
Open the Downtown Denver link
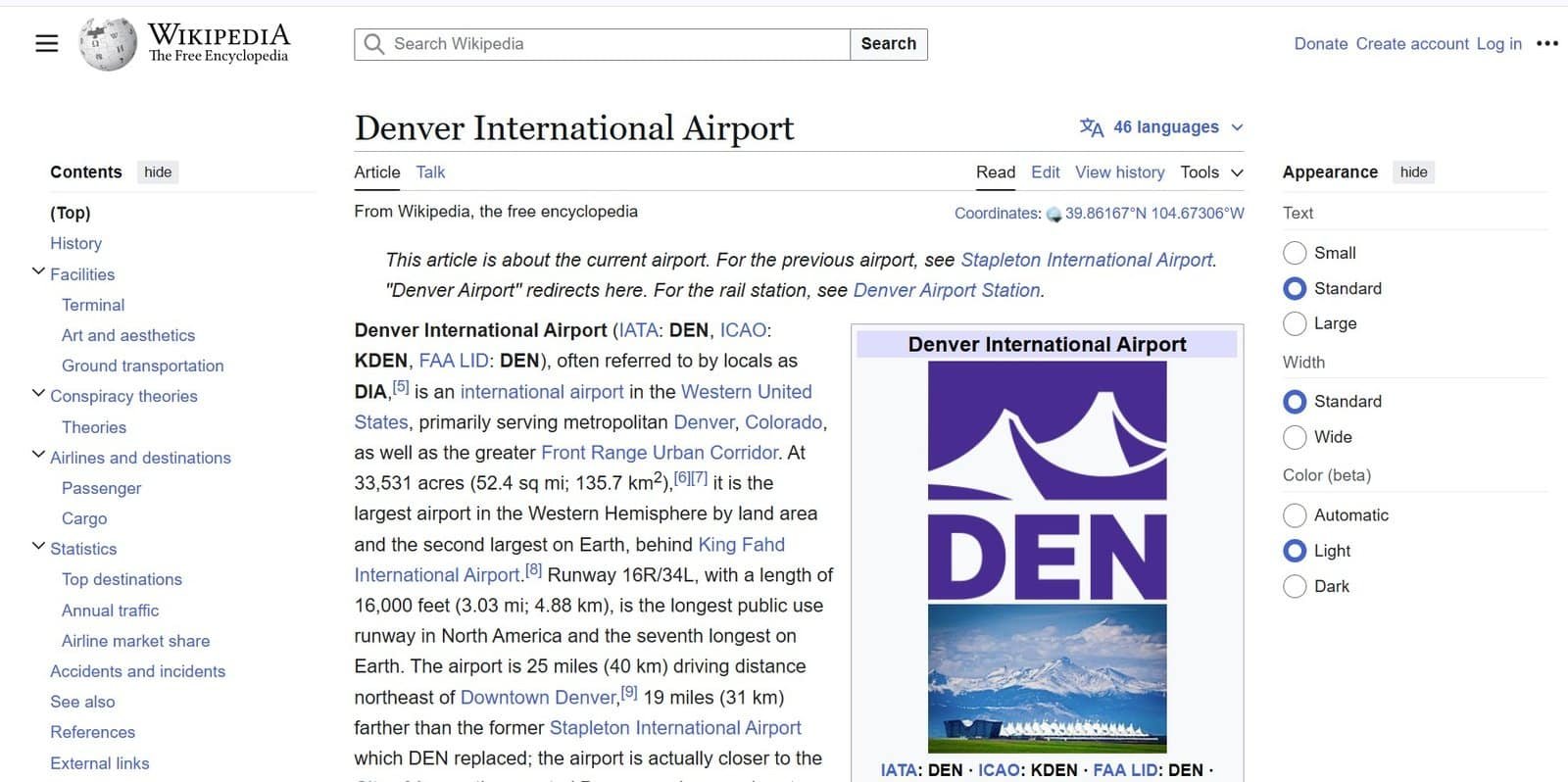538,698
